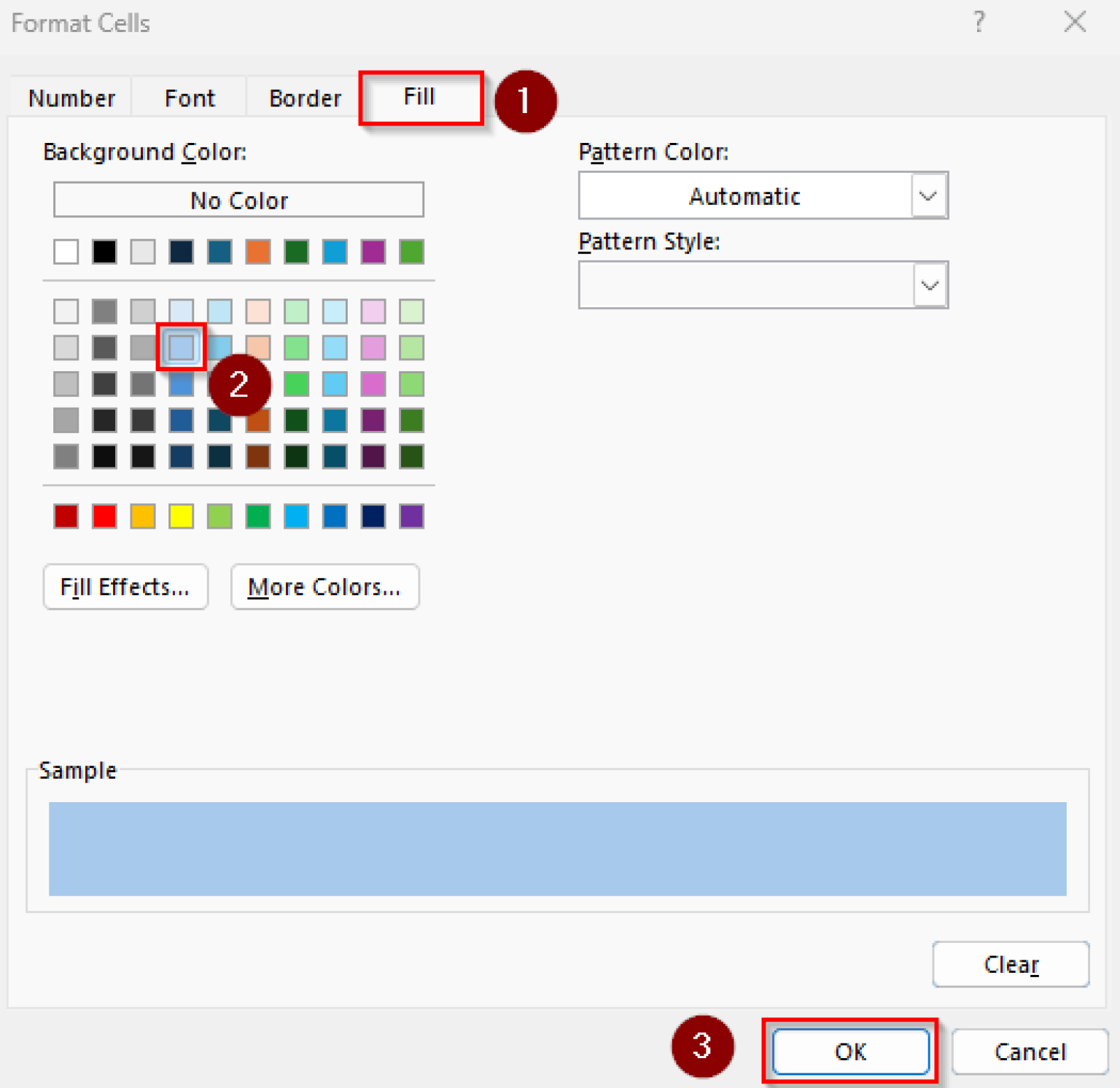Choose the highlighted light blue swatch

click(181, 347)
